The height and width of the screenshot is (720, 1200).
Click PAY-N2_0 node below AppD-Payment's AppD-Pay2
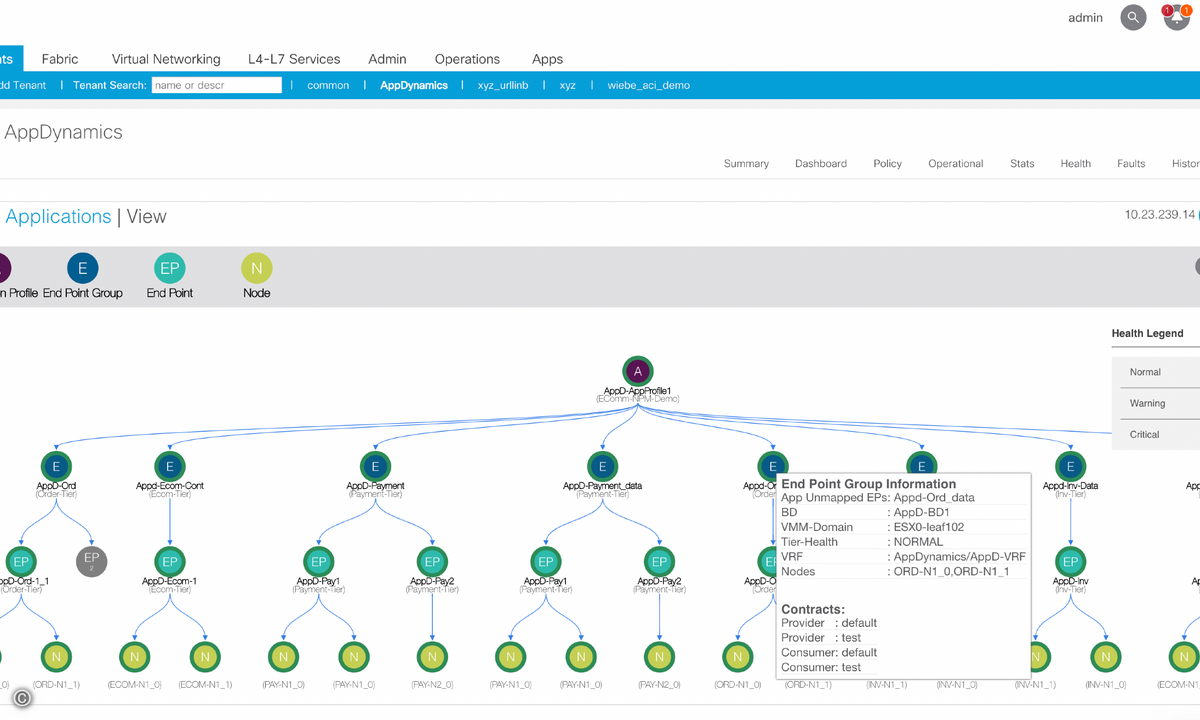click(x=432, y=657)
